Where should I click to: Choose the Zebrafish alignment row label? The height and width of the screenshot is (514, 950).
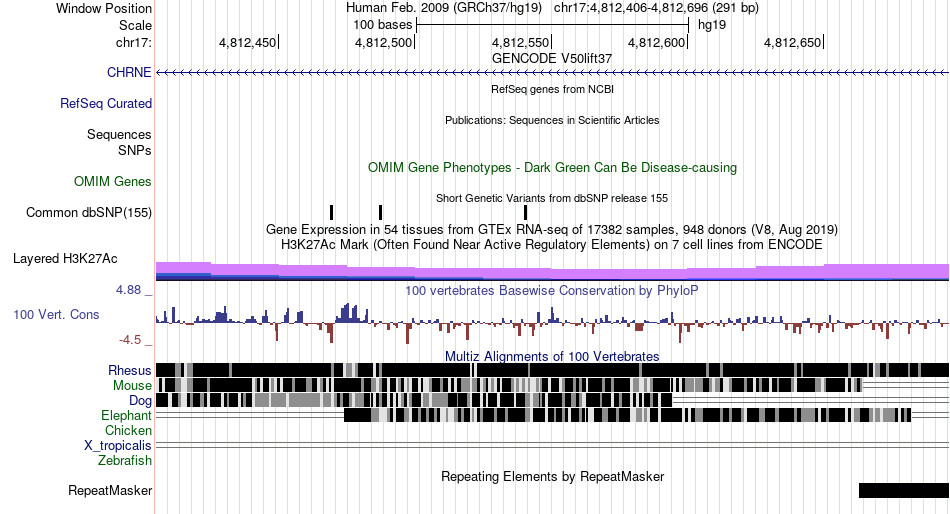[124, 461]
